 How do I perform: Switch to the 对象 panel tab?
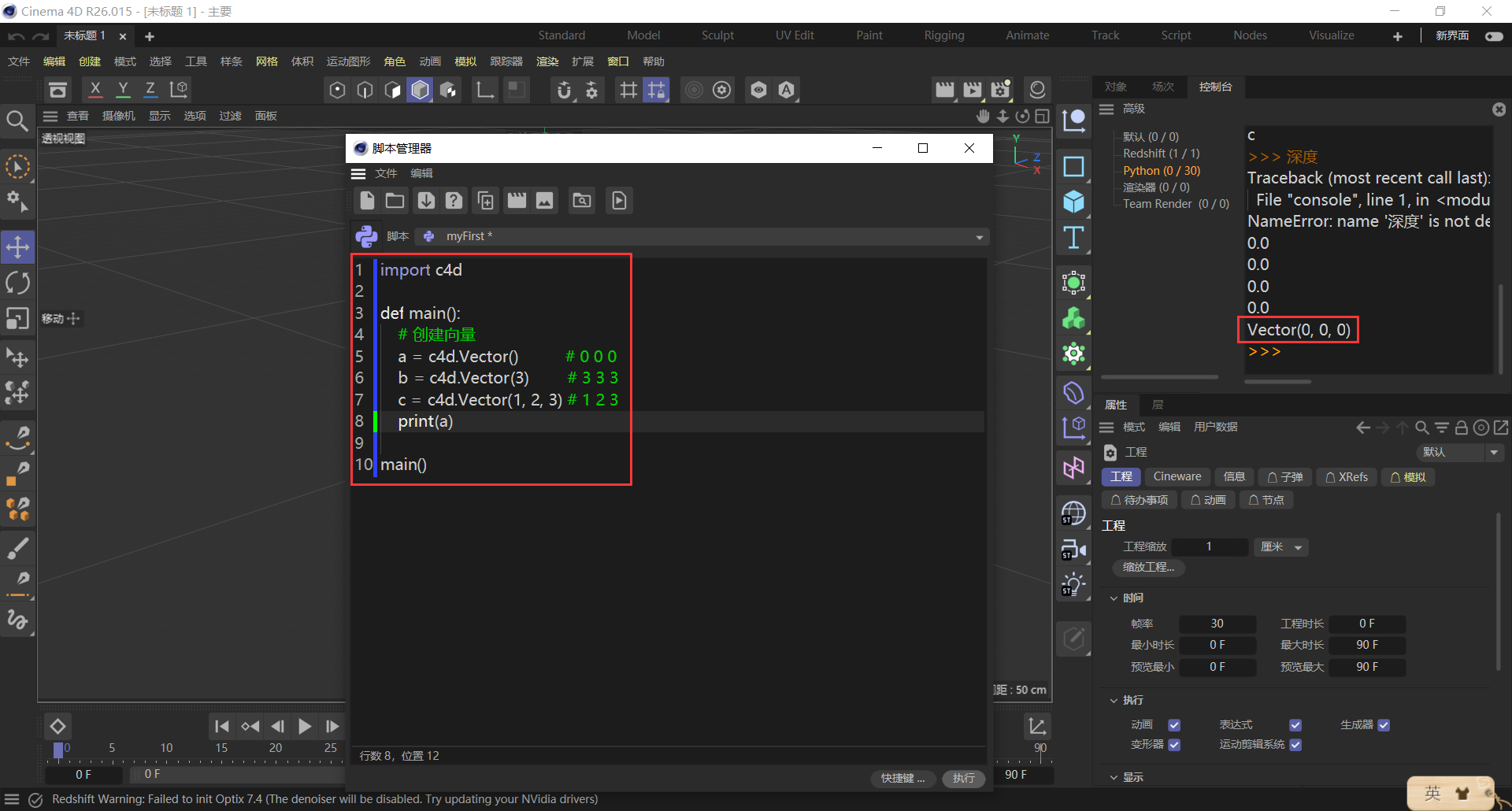(1115, 87)
